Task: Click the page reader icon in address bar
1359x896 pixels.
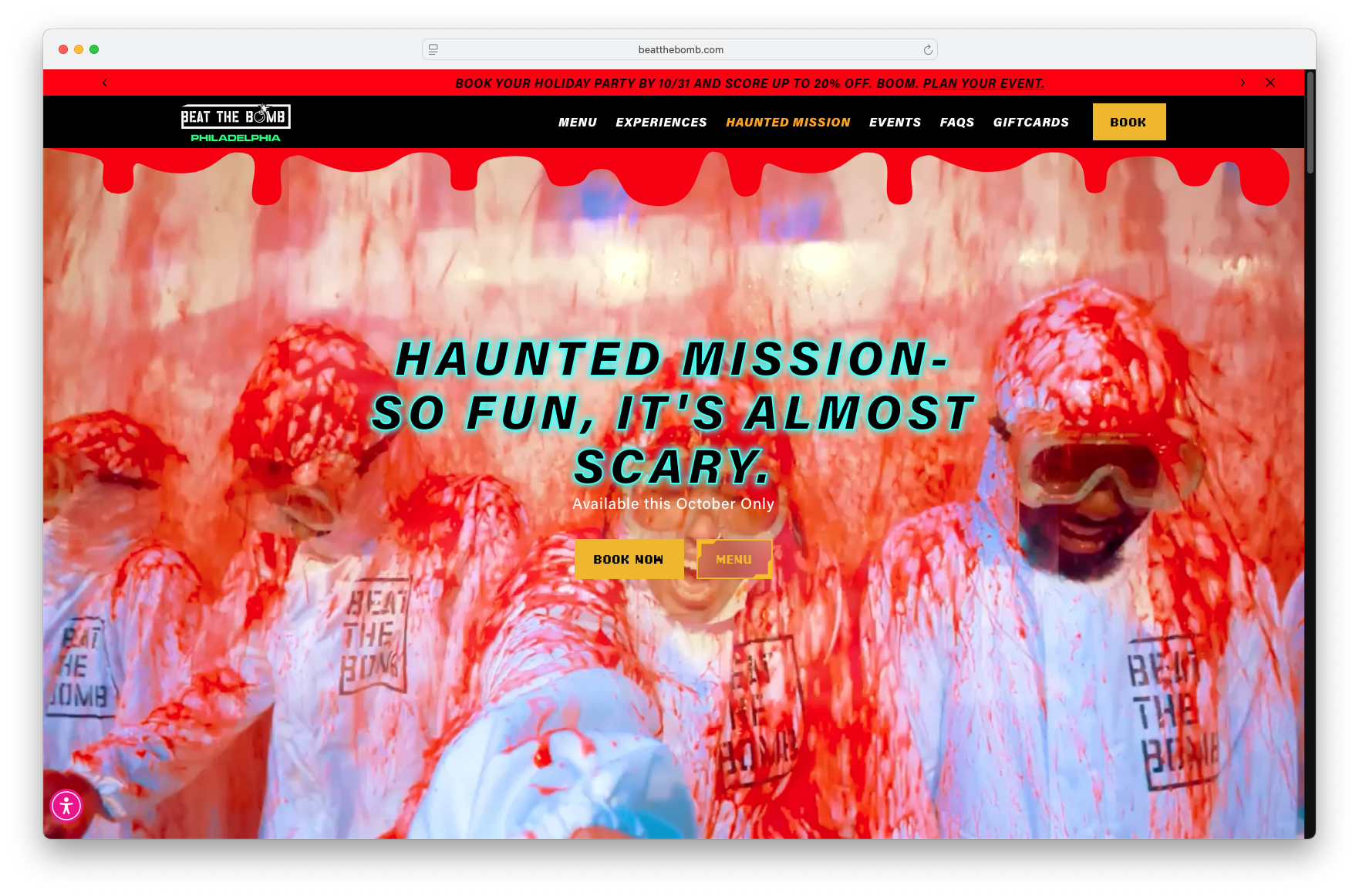Action: pos(433,49)
